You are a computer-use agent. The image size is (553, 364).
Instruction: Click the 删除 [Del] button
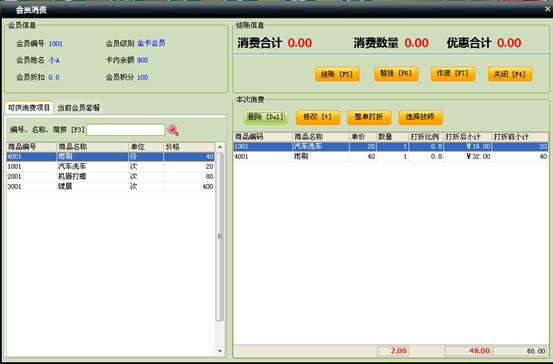coord(266,117)
